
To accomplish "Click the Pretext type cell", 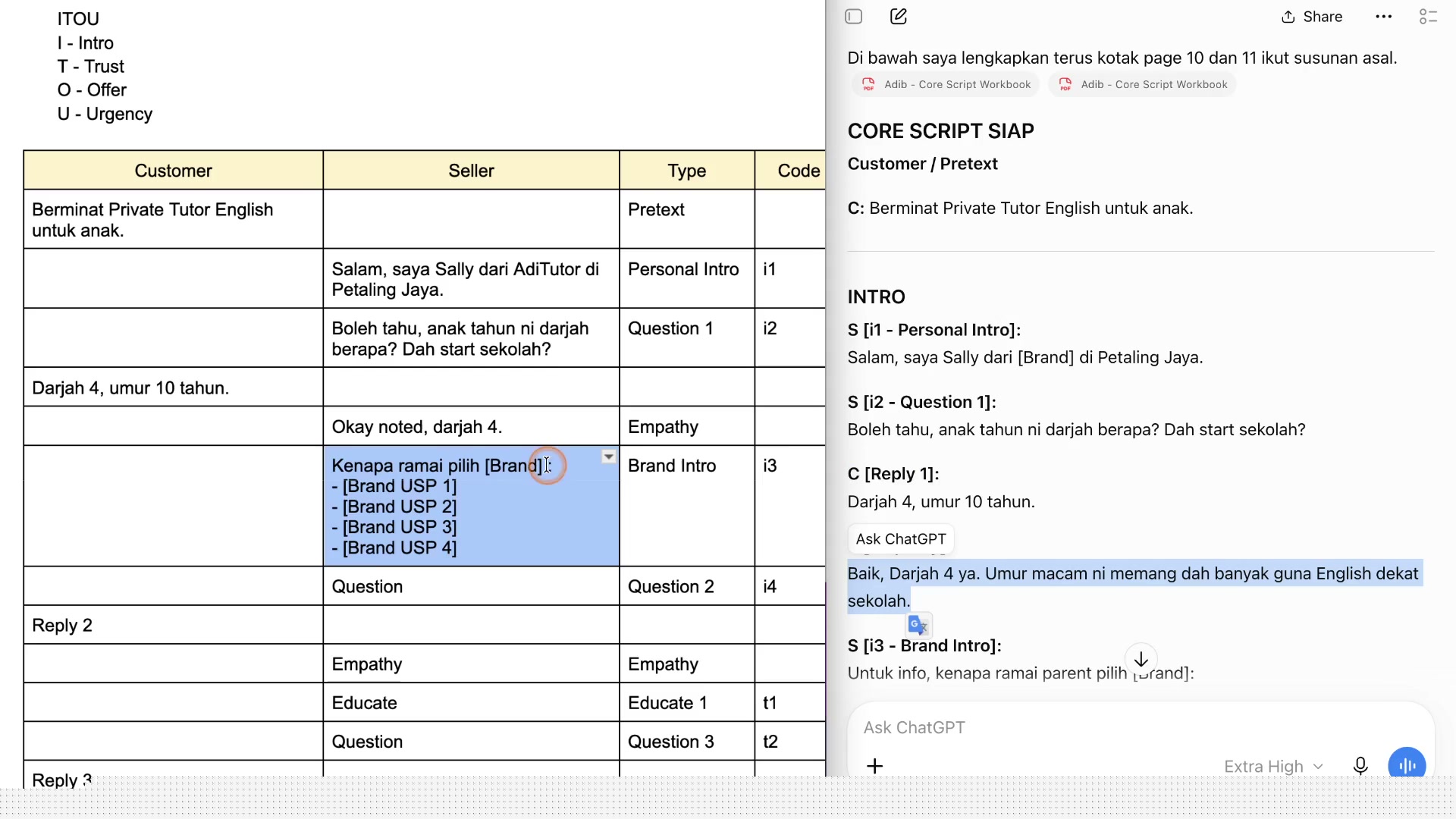I will 687,219.
